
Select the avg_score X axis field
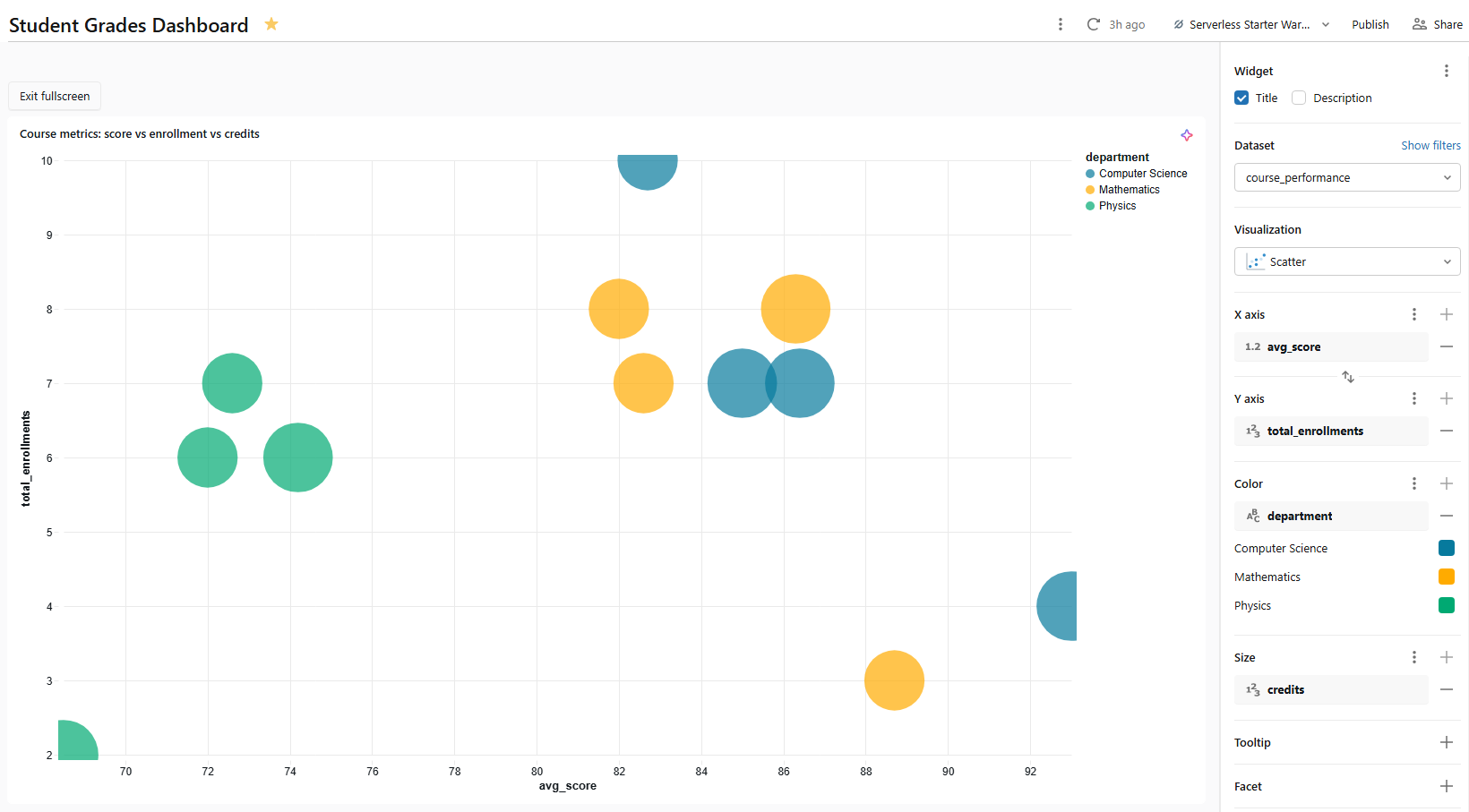click(x=1331, y=346)
